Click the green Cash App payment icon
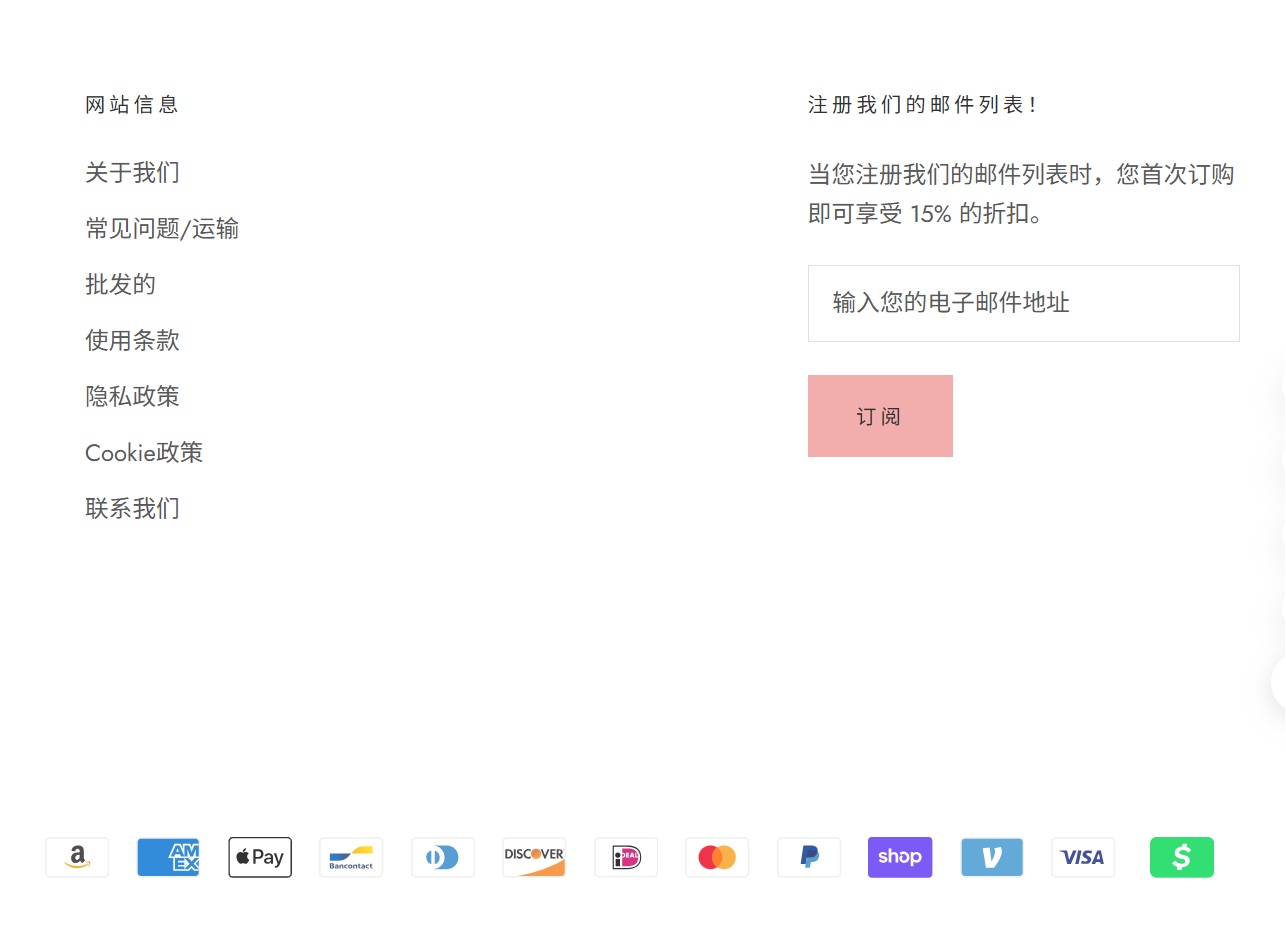Viewport: 1286px width, 930px height. (1182, 857)
